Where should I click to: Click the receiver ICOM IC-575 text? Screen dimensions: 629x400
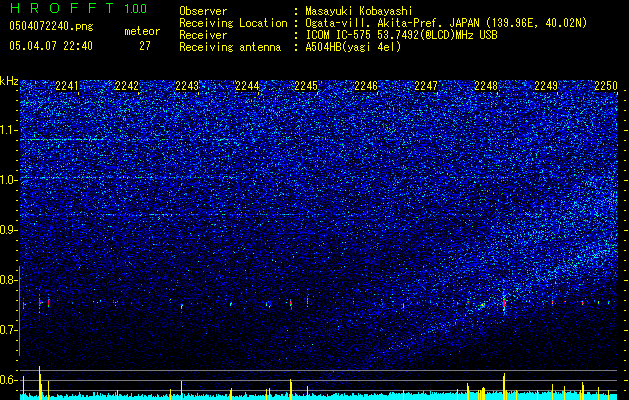click(401, 35)
